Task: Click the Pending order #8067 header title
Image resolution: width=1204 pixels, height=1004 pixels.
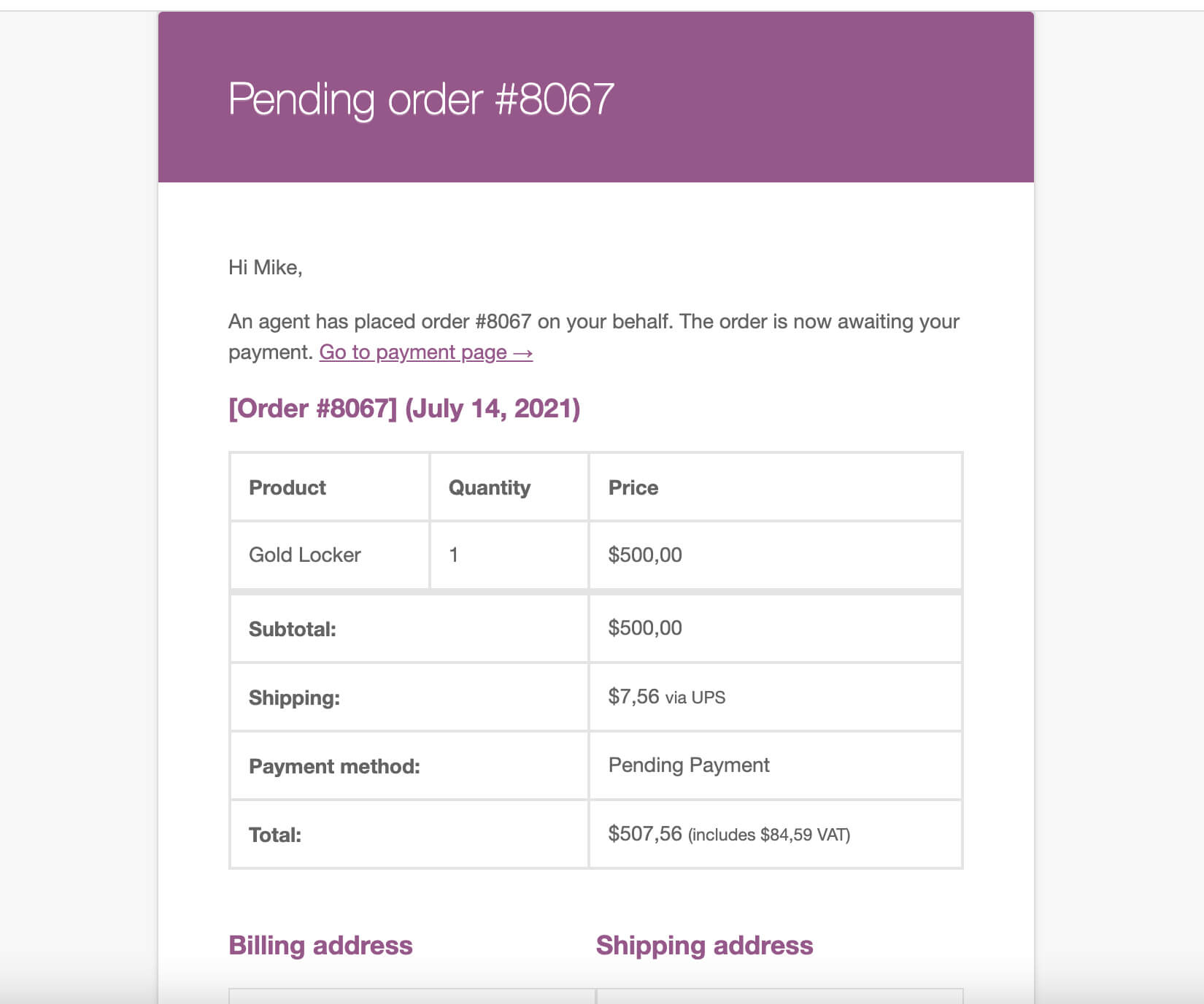Action: (x=421, y=99)
